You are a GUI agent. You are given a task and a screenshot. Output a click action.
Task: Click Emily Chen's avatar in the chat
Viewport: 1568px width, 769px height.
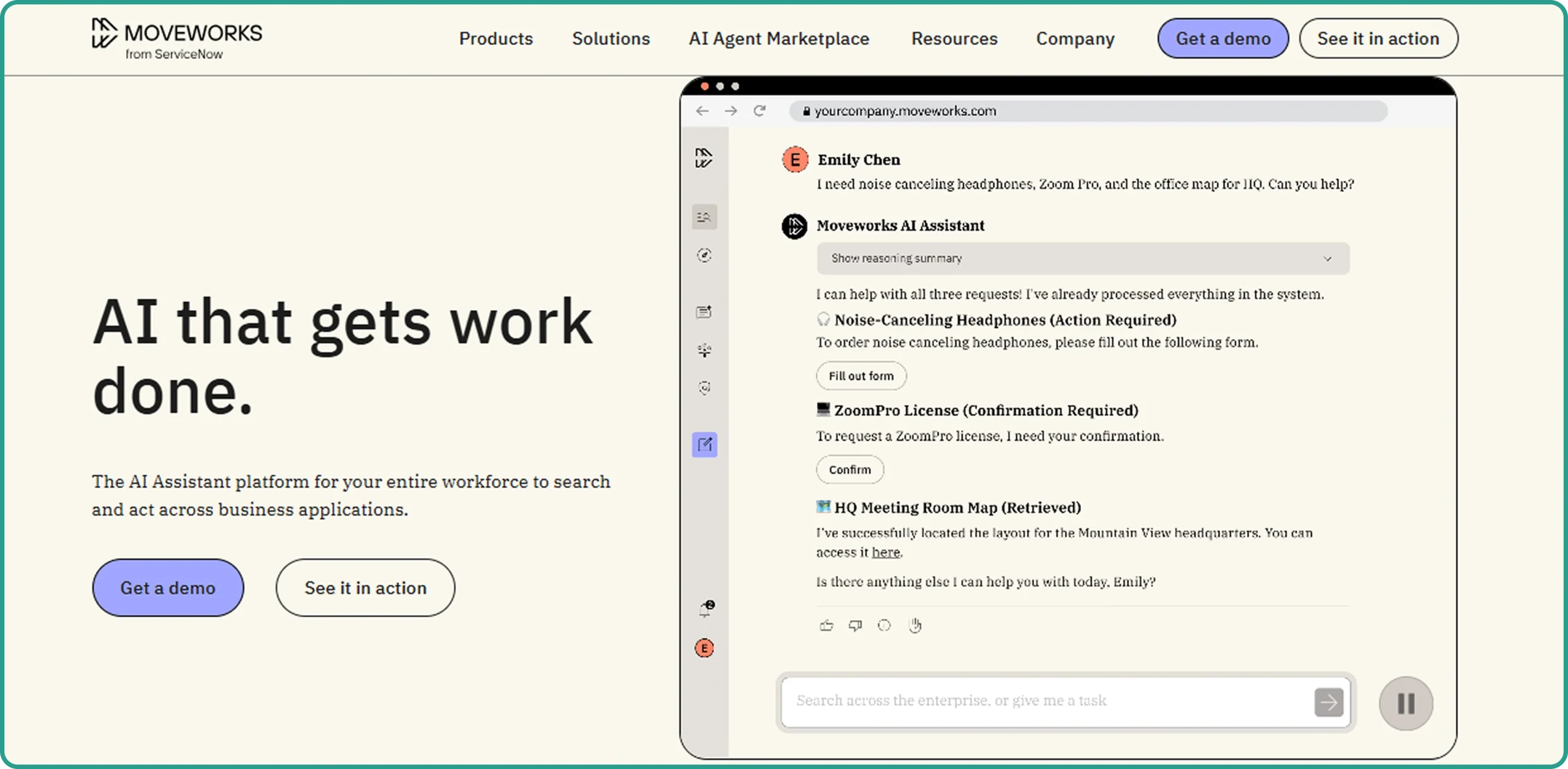[x=795, y=160]
